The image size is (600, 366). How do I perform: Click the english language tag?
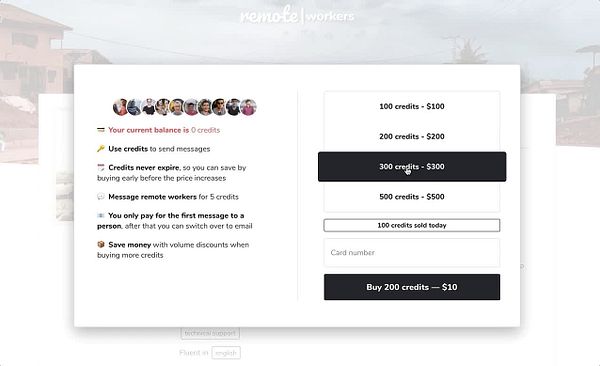click(226, 353)
